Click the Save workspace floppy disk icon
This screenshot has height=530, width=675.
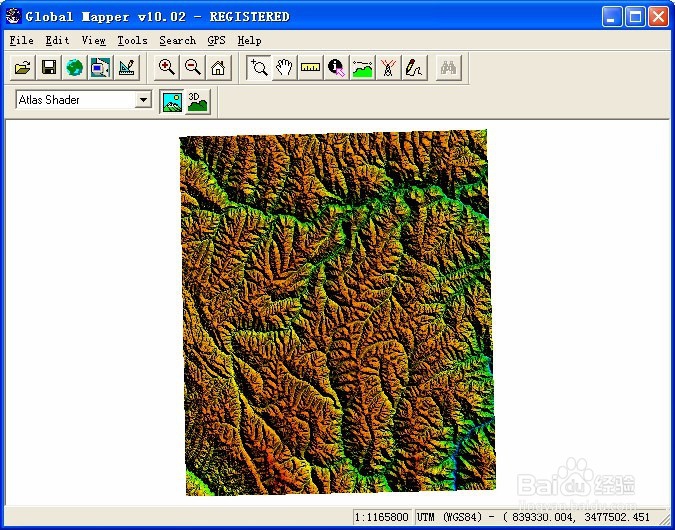49,68
